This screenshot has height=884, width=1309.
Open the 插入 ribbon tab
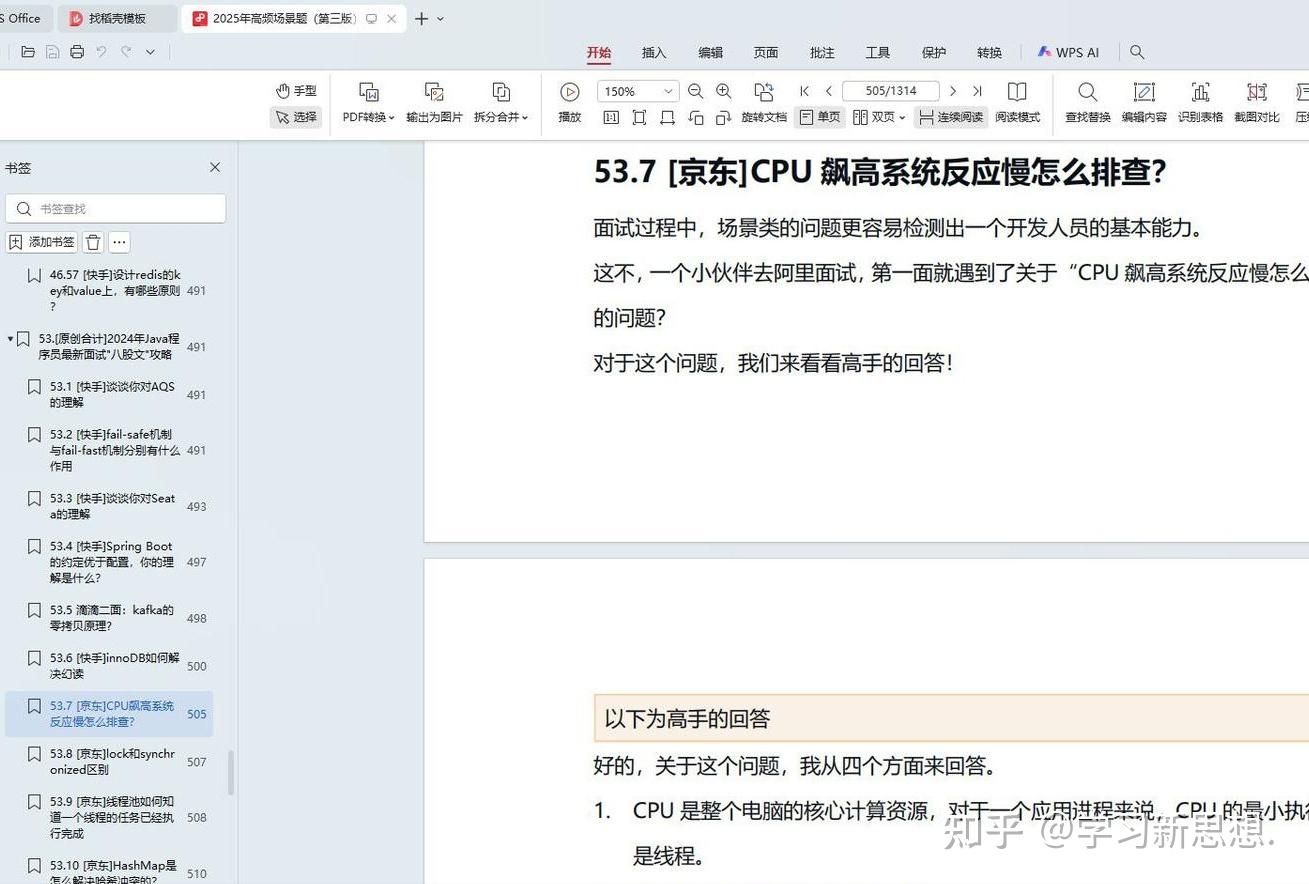click(x=654, y=53)
